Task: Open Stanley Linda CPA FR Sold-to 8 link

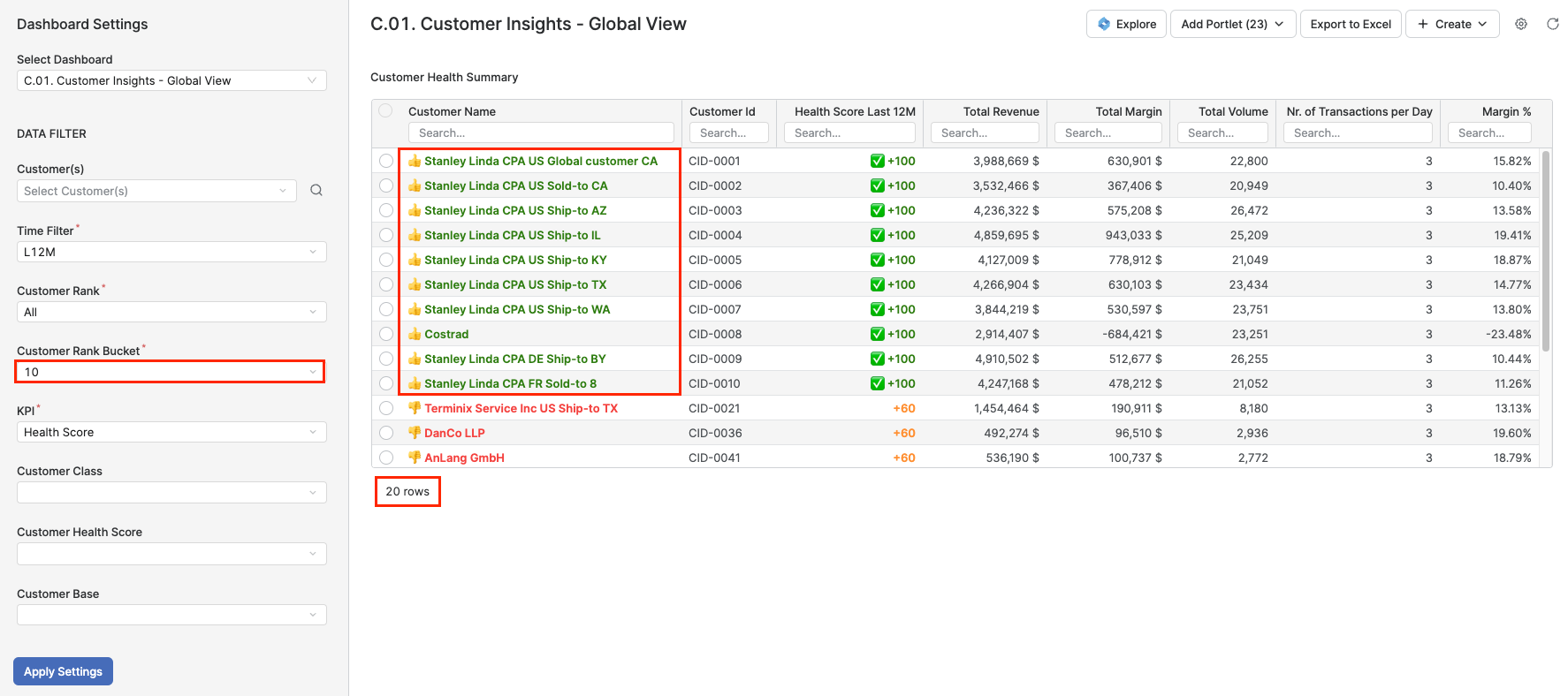Action: (x=510, y=383)
